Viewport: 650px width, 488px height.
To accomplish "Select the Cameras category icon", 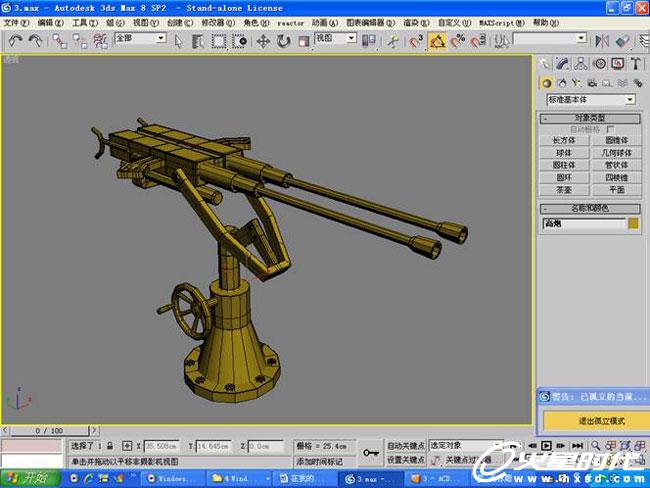I will point(592,83).
